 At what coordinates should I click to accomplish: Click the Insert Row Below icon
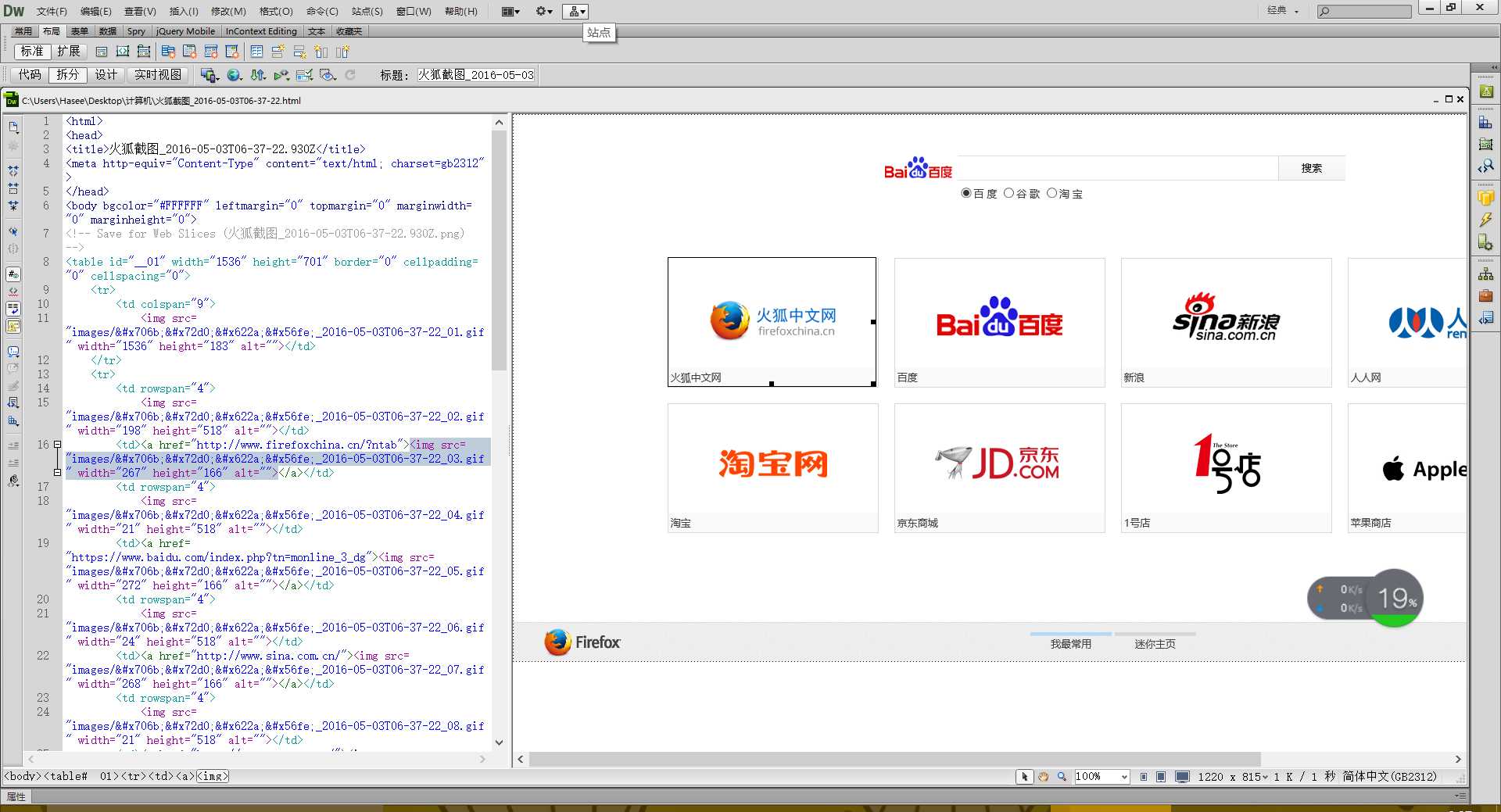click(299, 52)
